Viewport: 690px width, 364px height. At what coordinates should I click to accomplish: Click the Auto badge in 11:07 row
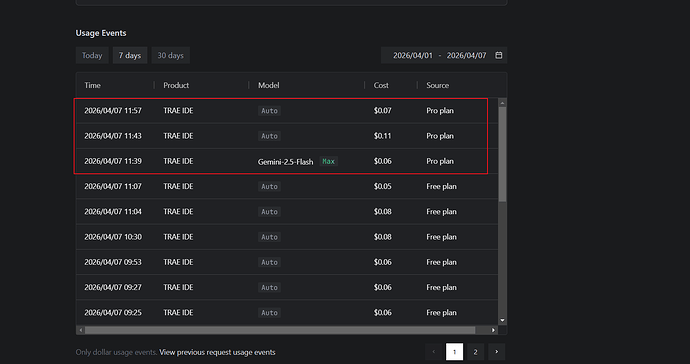pyautogui.click(x=269, y=187)
